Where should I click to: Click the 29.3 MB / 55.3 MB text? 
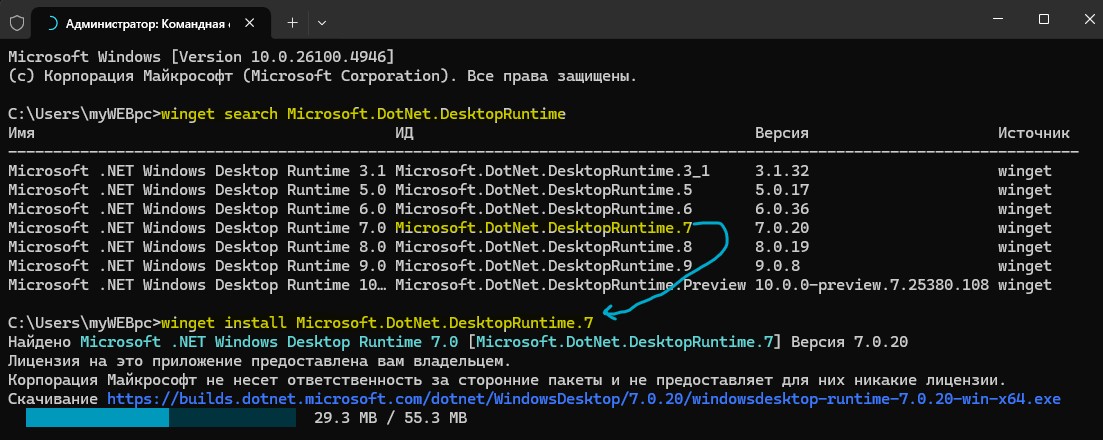coord(391,418)
